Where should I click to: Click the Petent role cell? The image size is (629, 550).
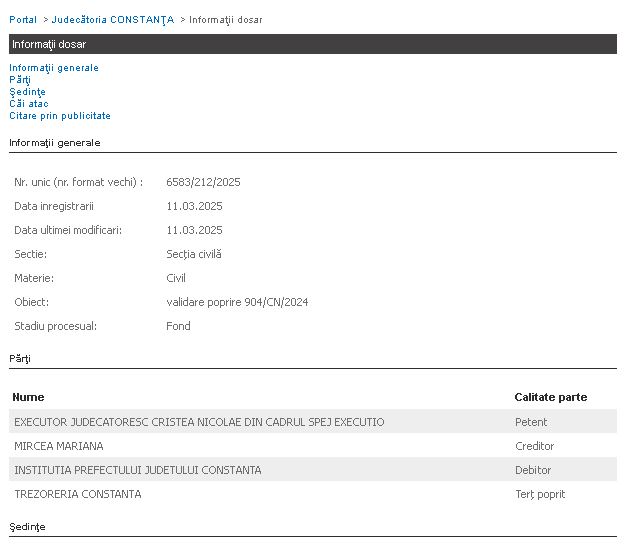coord(531,422)
